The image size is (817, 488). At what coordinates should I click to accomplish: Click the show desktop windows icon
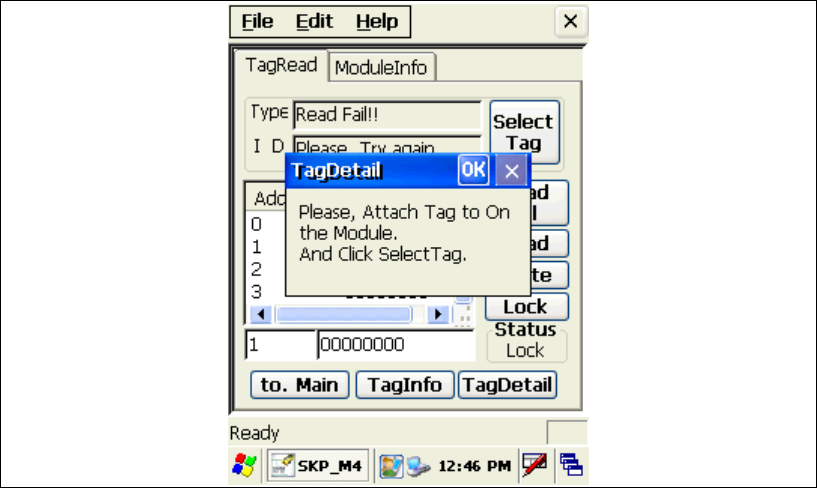coord(571,465)
